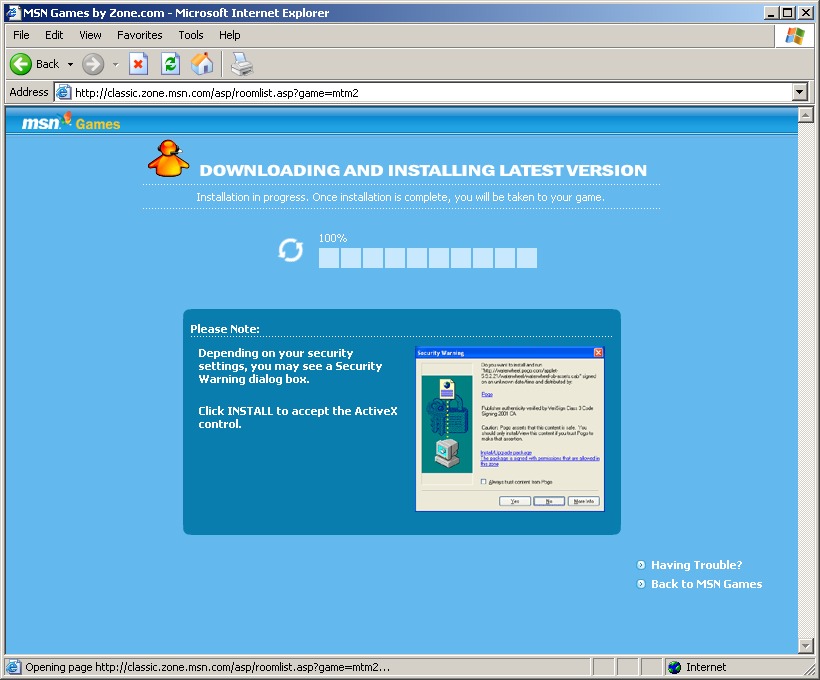Open the Forward history dropdown arrow
Image resolution: width=820 pixels, height=680 pixels.
coord(116,64)
